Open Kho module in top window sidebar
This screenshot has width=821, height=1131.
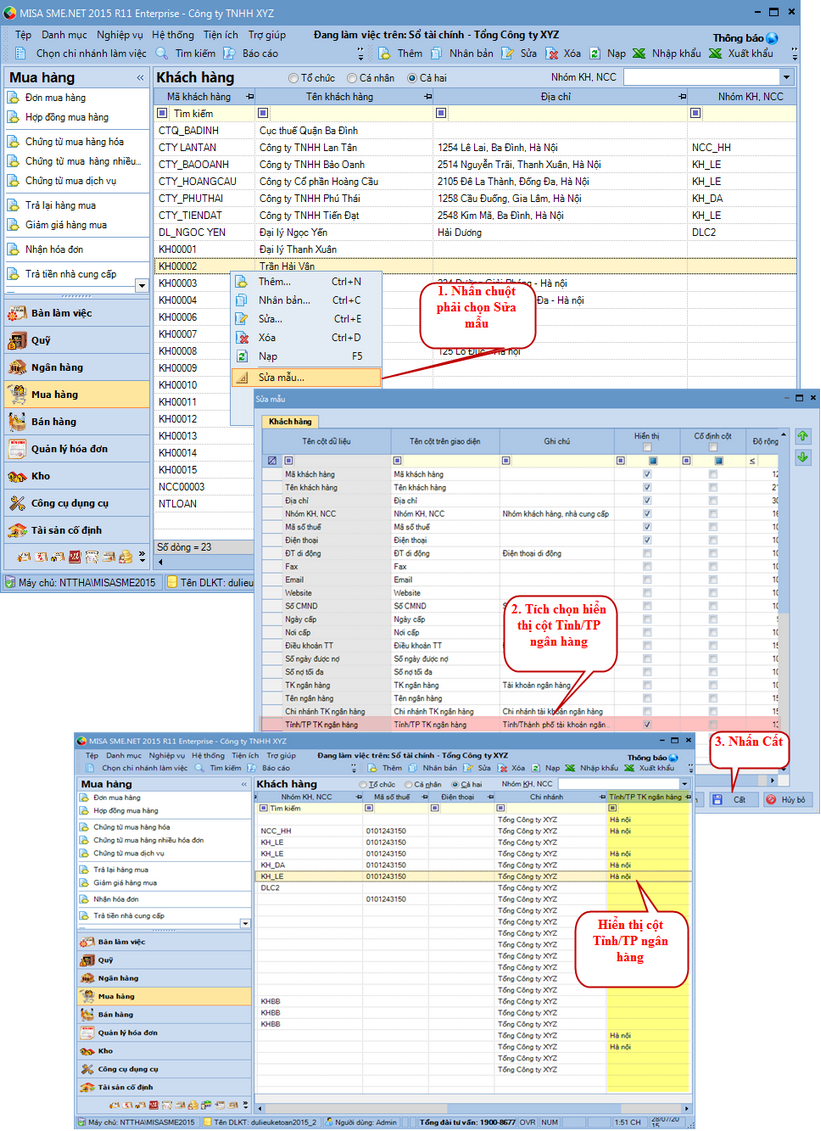pyautogui.click(x=76, y=476)
